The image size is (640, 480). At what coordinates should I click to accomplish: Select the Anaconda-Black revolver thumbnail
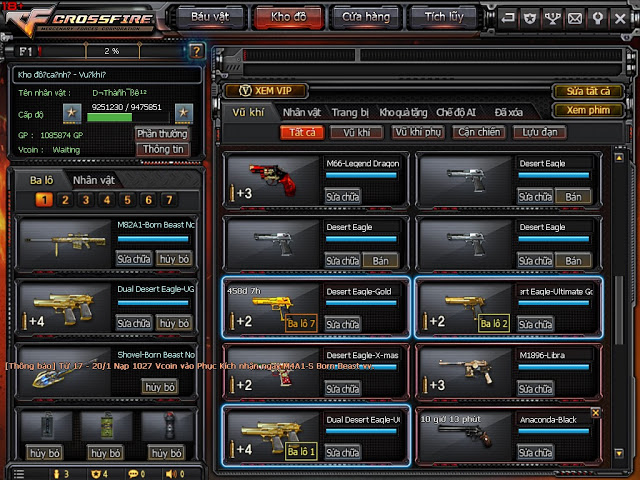(466, 436)
